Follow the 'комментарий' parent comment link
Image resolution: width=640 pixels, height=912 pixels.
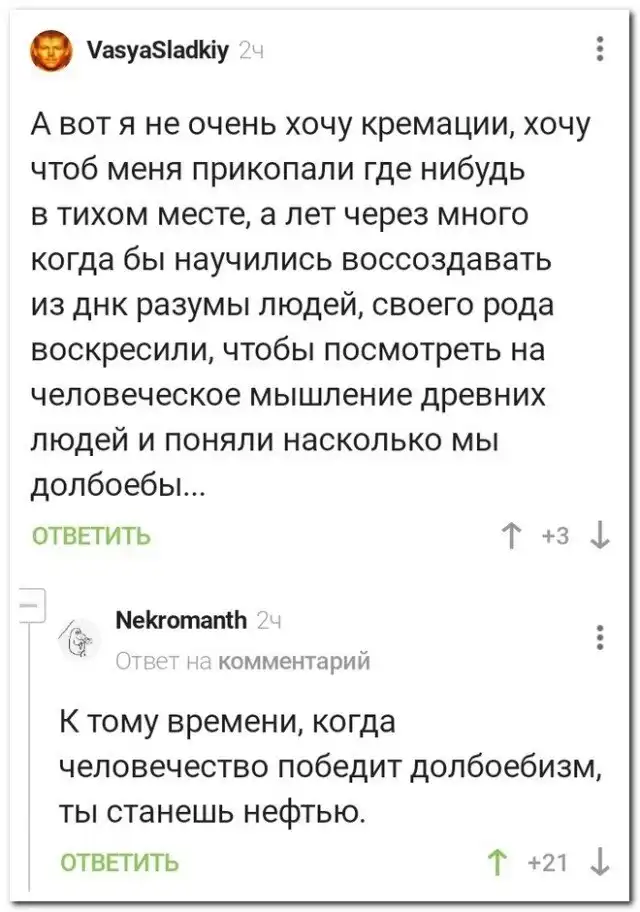tap(293, 660)
